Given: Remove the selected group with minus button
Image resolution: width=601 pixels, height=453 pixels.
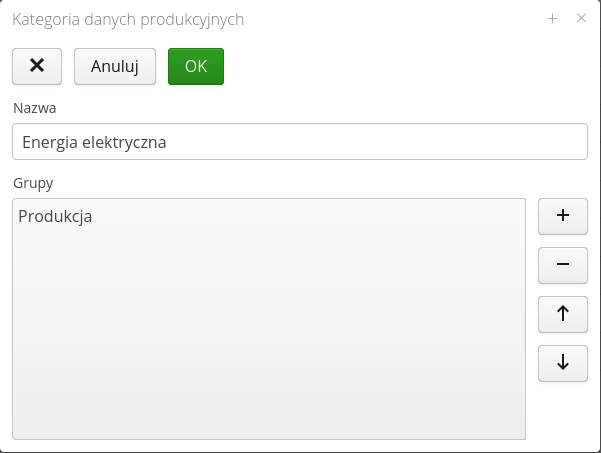Looking at the screenshot, I should tap(562, 264).
